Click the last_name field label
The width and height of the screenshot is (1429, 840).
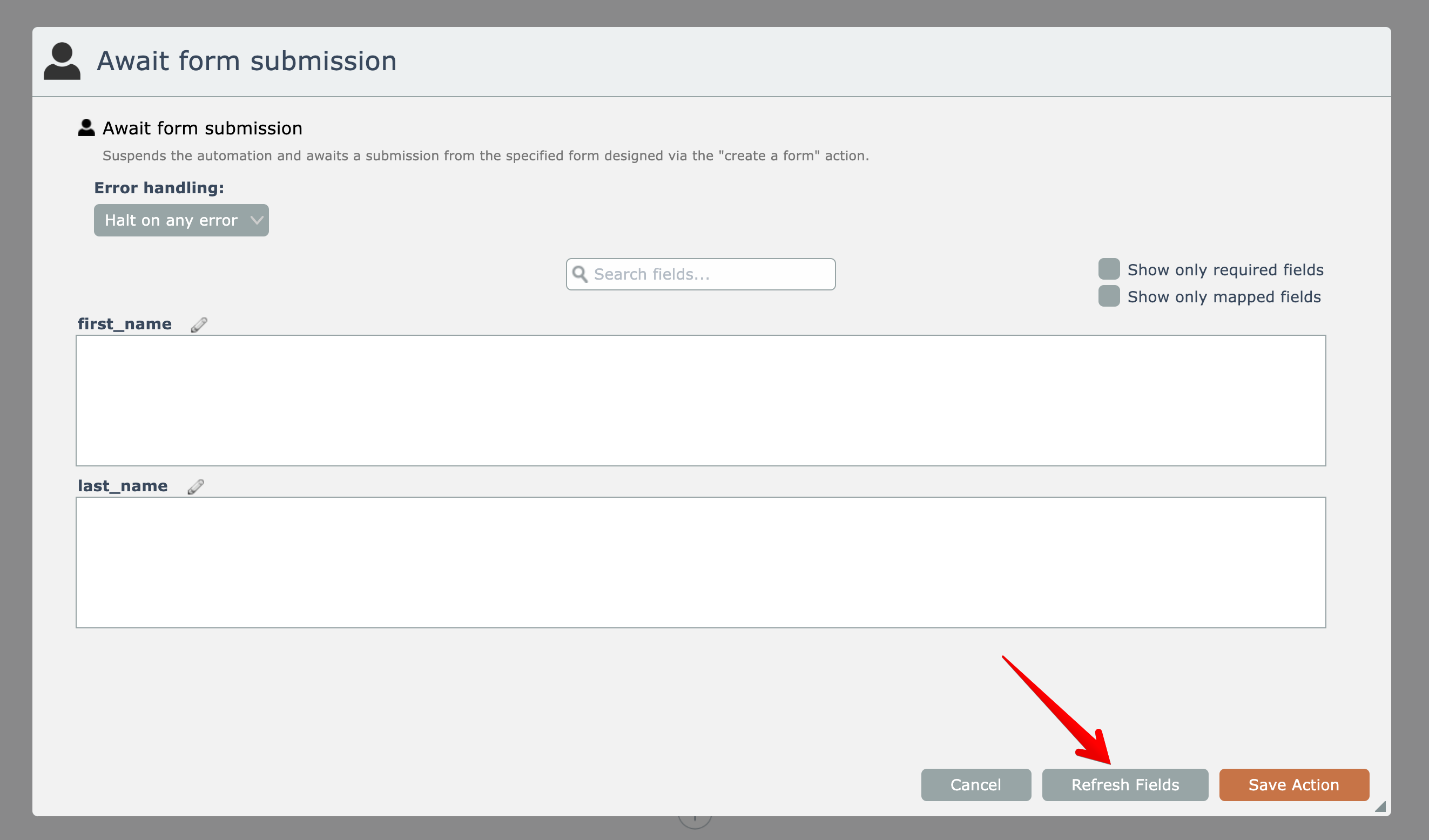(123, 486)
